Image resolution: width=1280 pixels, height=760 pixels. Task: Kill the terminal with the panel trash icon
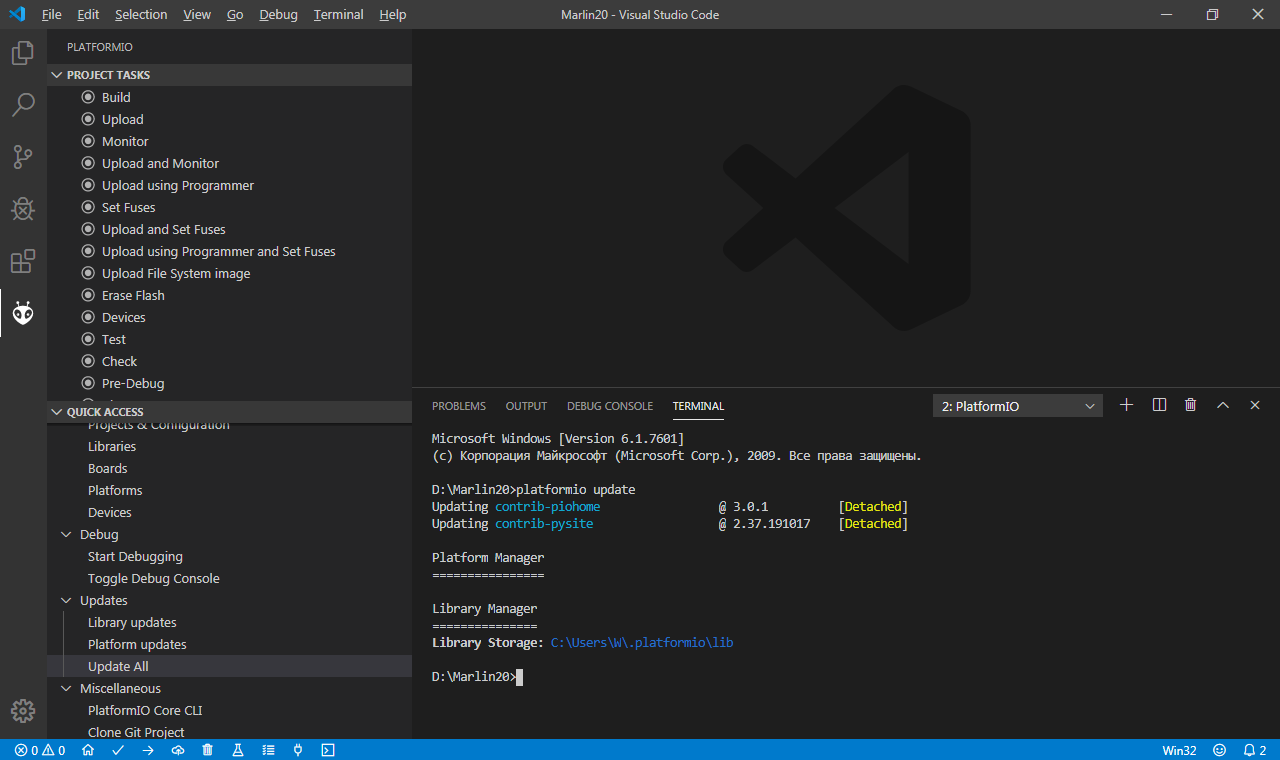pyautogui.click(x=1190, y=405)
